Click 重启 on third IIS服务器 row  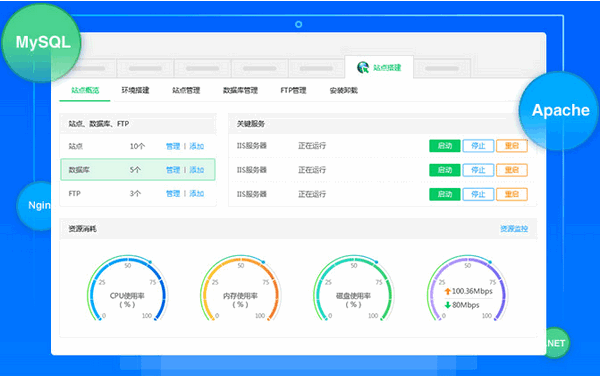click(x=512, y=194)
